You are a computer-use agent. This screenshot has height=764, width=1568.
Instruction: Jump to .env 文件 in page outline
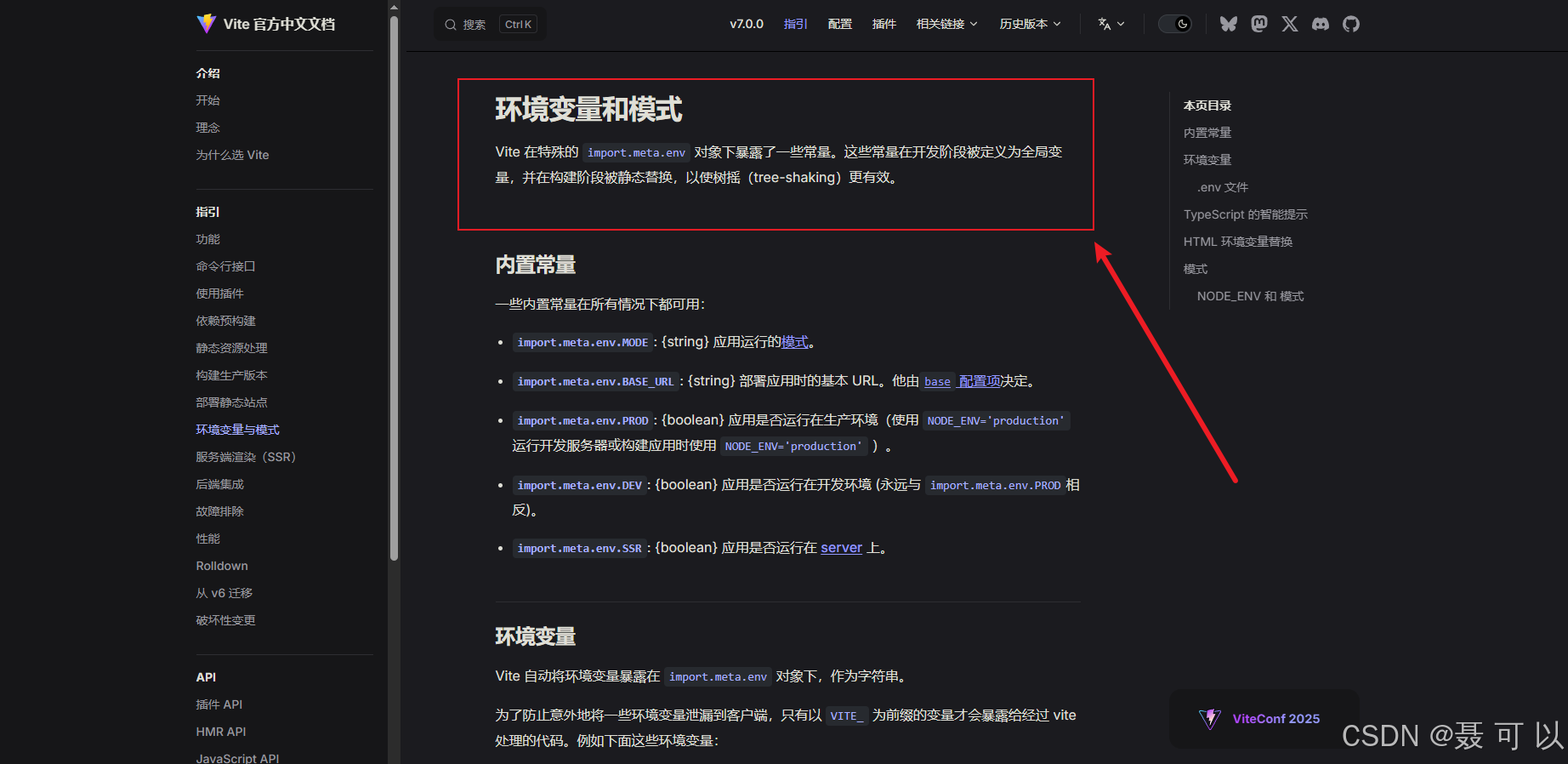coord(1223,187)
